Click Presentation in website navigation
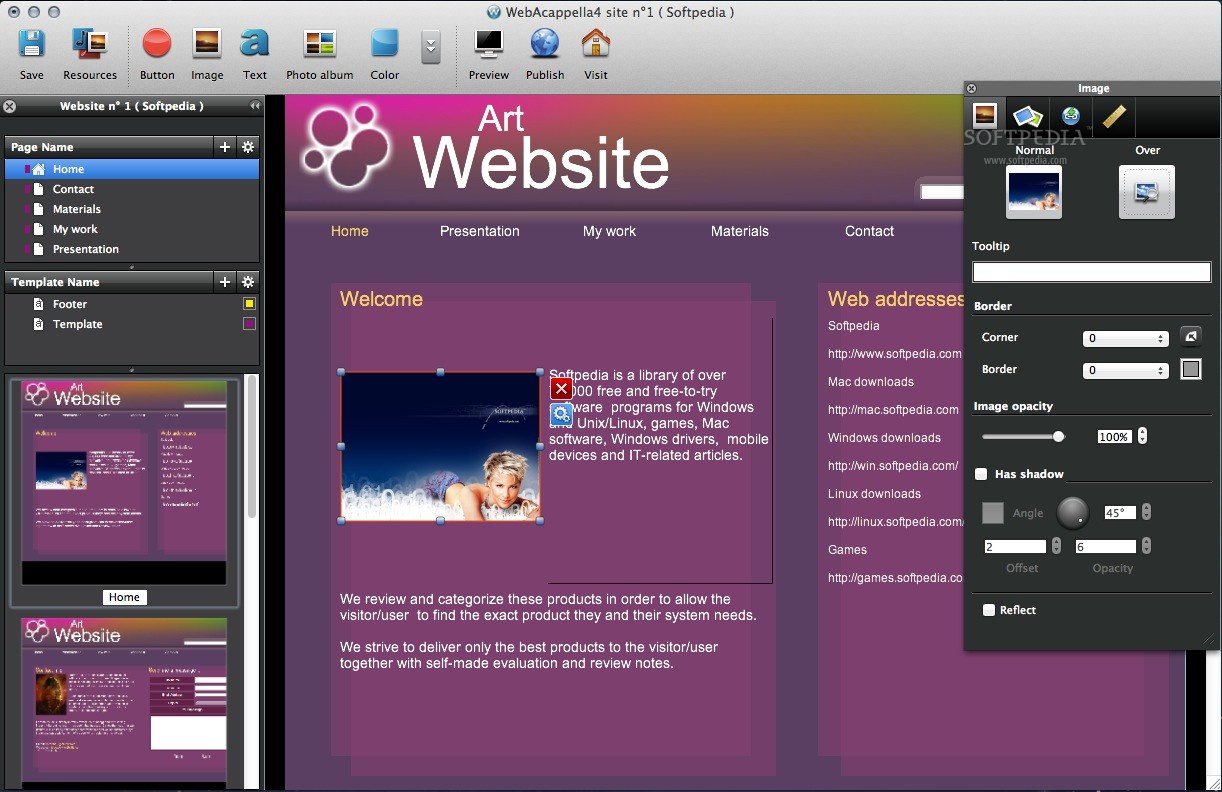The height and width of the screenshot is (792, 1222). 480,231
